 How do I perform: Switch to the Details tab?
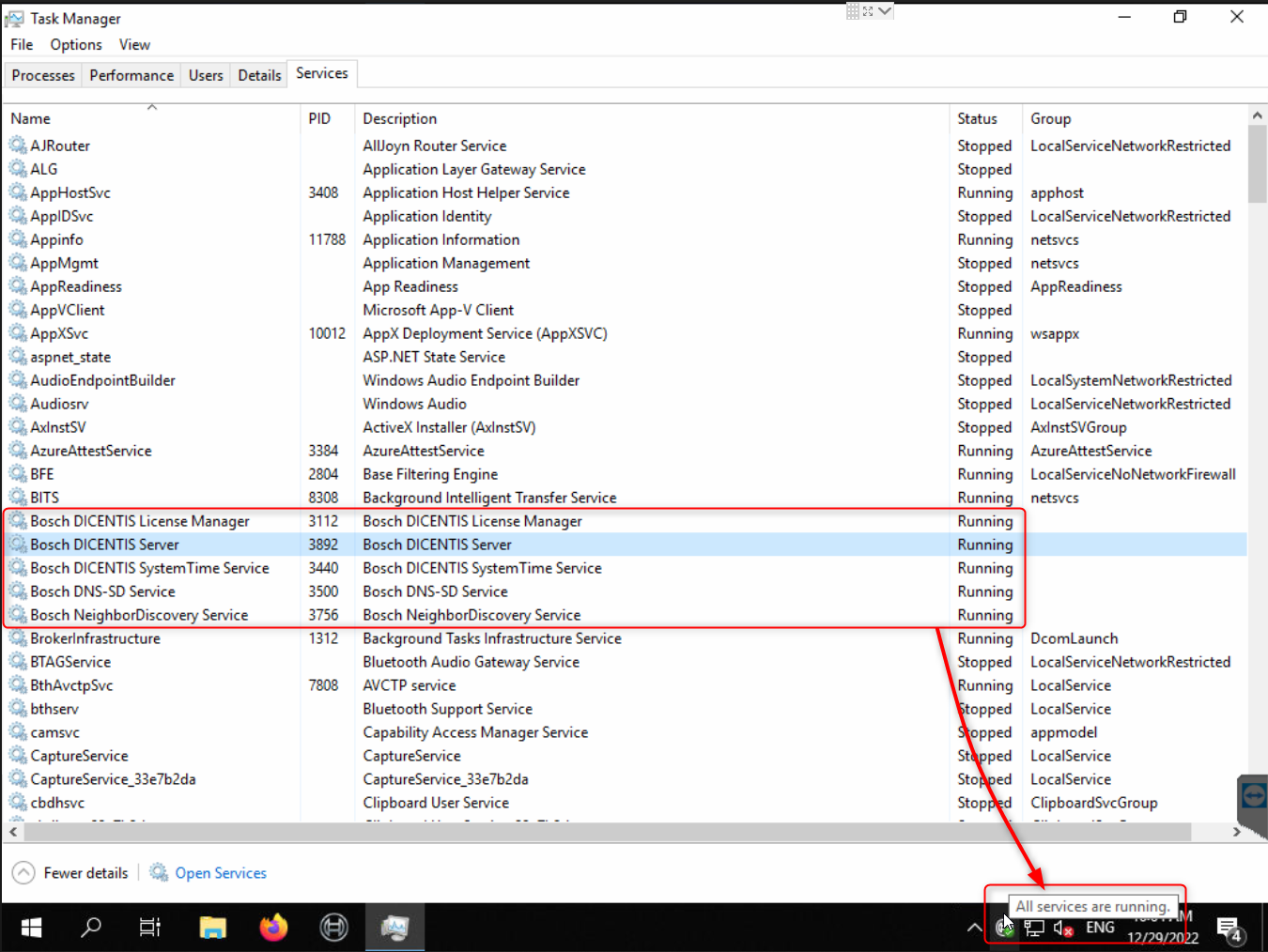point(259,75)
